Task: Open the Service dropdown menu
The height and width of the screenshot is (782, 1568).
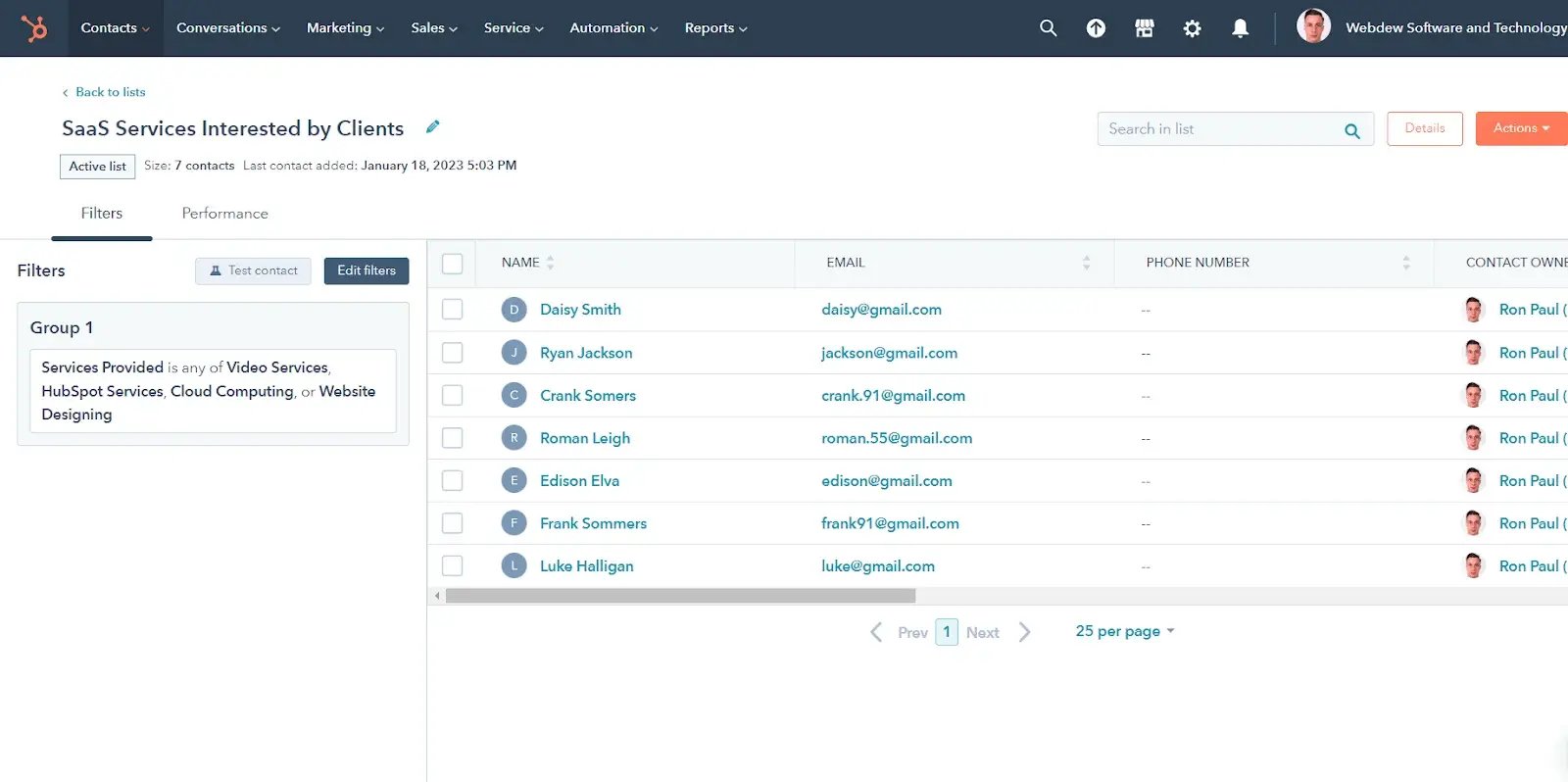Action: (514, 28)
